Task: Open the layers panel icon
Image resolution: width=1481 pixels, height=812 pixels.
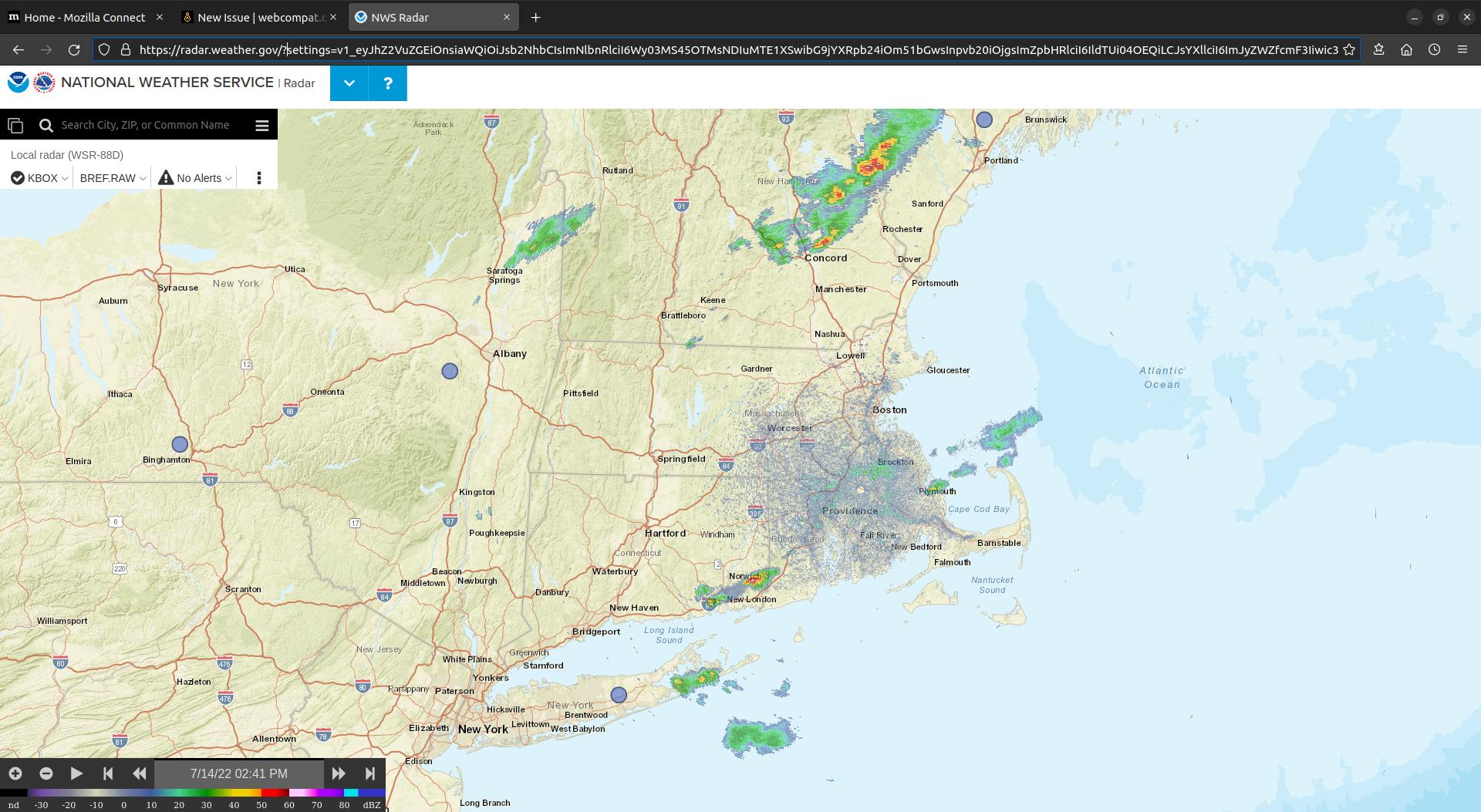Action: click(15, 124)
